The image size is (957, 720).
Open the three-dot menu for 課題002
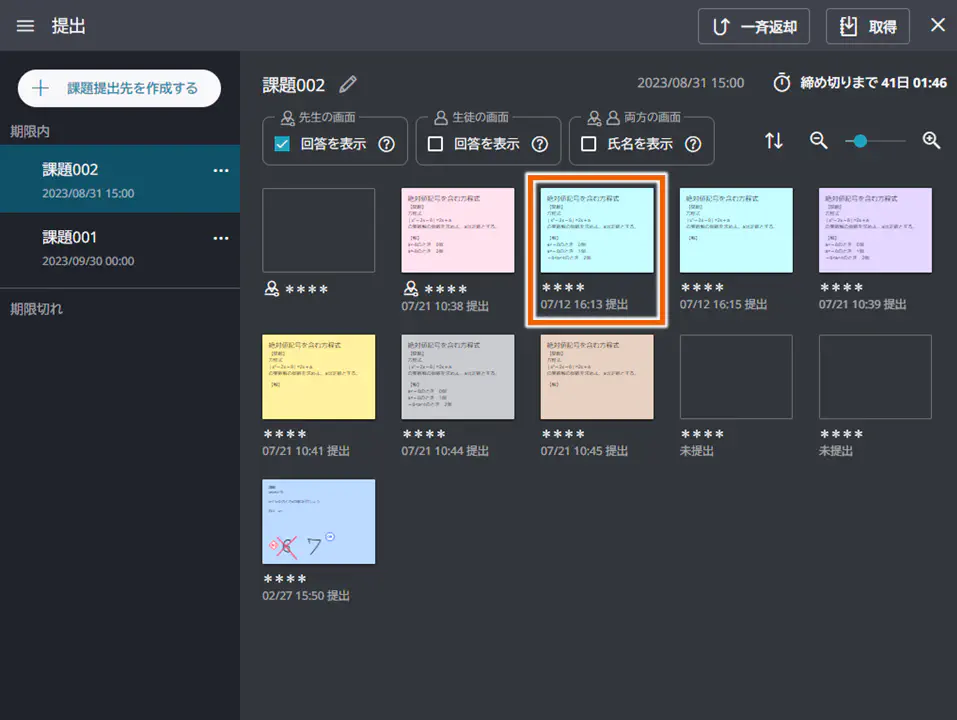pyautogui.click(x=221, y=171)
